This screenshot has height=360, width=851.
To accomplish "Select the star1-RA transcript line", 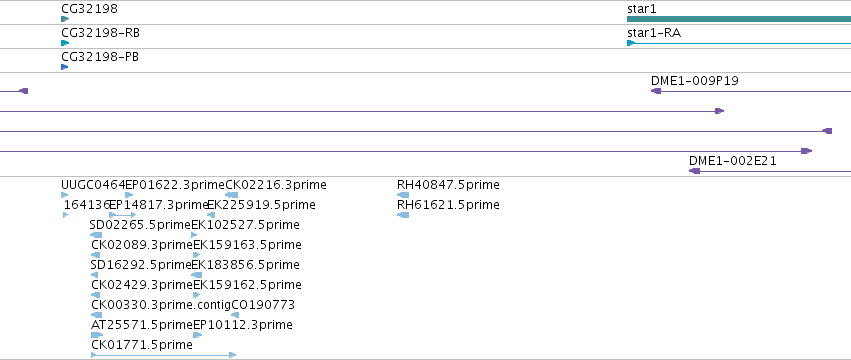I will click(x=739, y=43).
